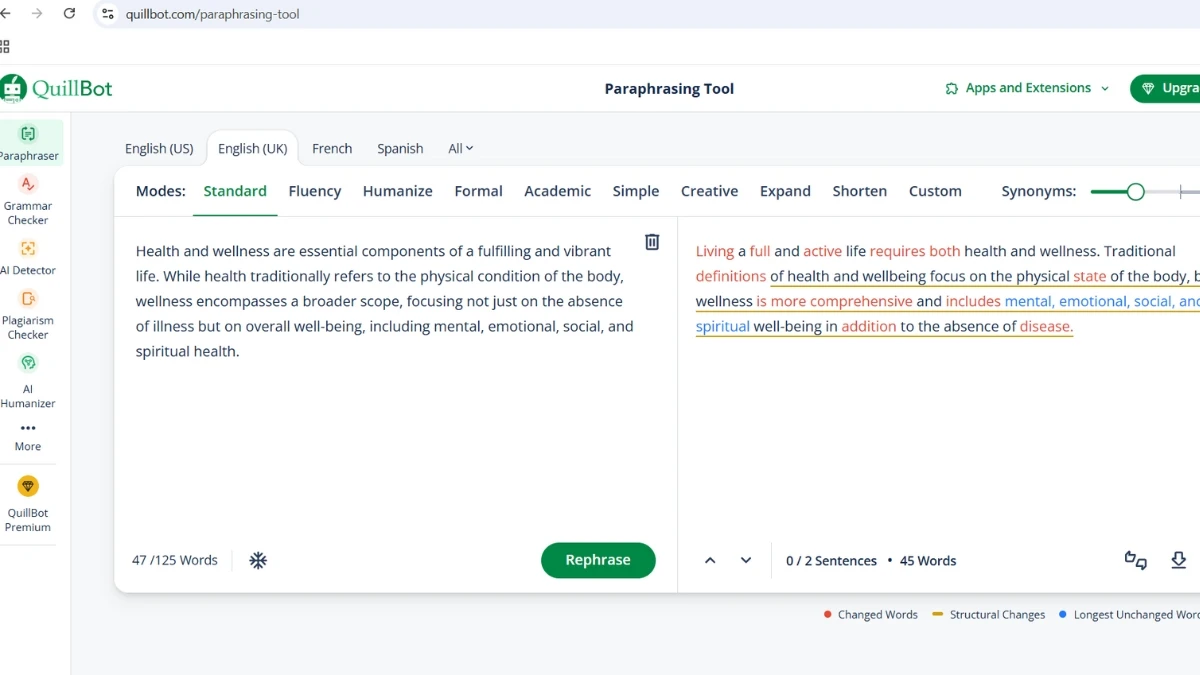Click the QuillBot Premium diamond icon
The image size is (1200, 675).
click(28, 486)
